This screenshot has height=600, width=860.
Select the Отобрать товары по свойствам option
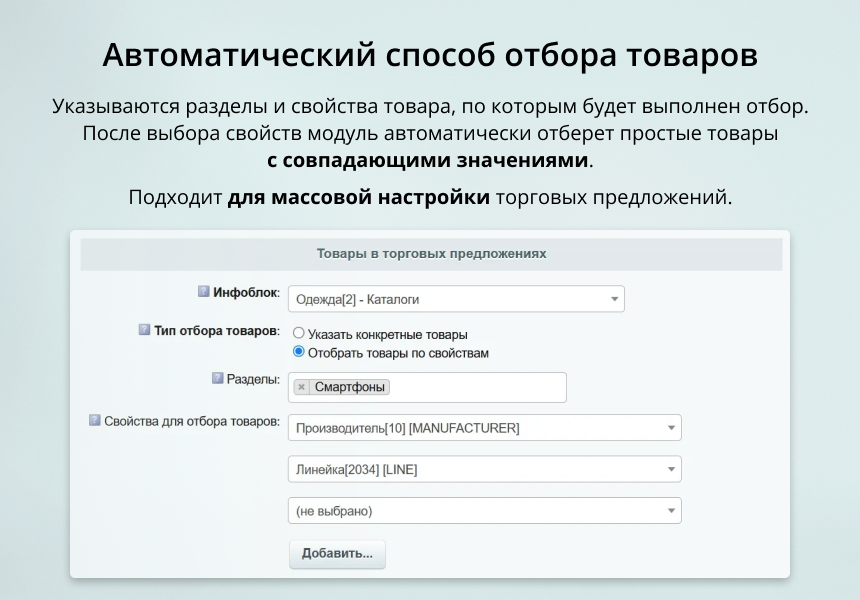click(x=298, y=353)
